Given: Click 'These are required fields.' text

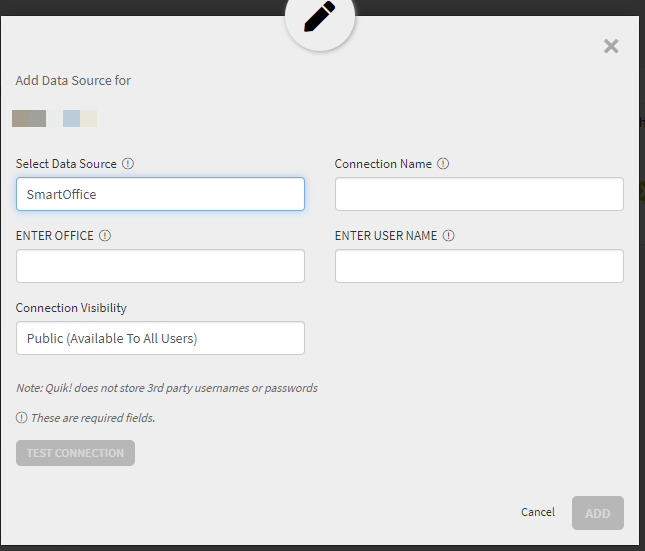Looking at the screenshot, I should tap(93, 418).
